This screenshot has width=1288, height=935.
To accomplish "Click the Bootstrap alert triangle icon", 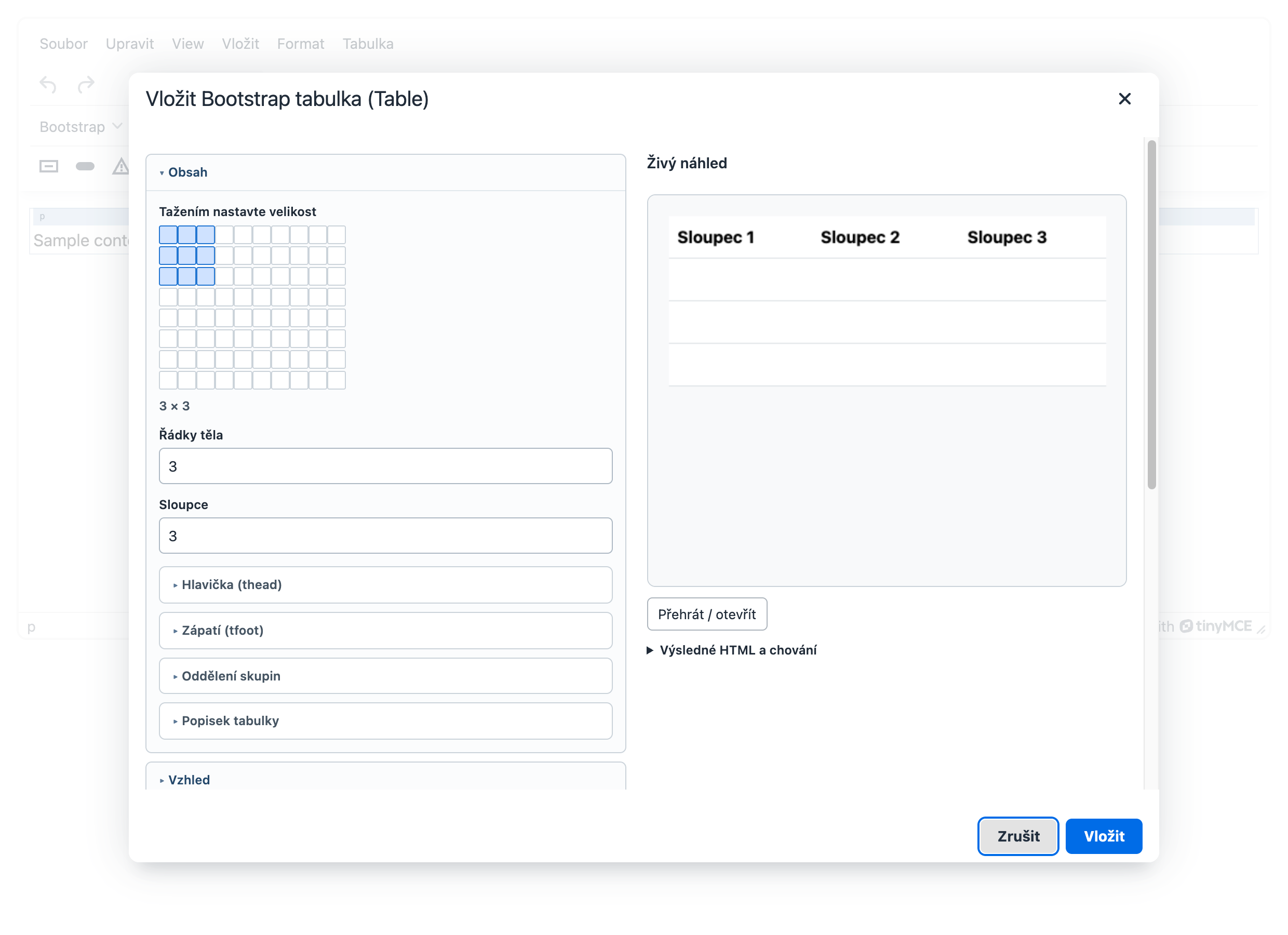I will click(x=120, y=166).
